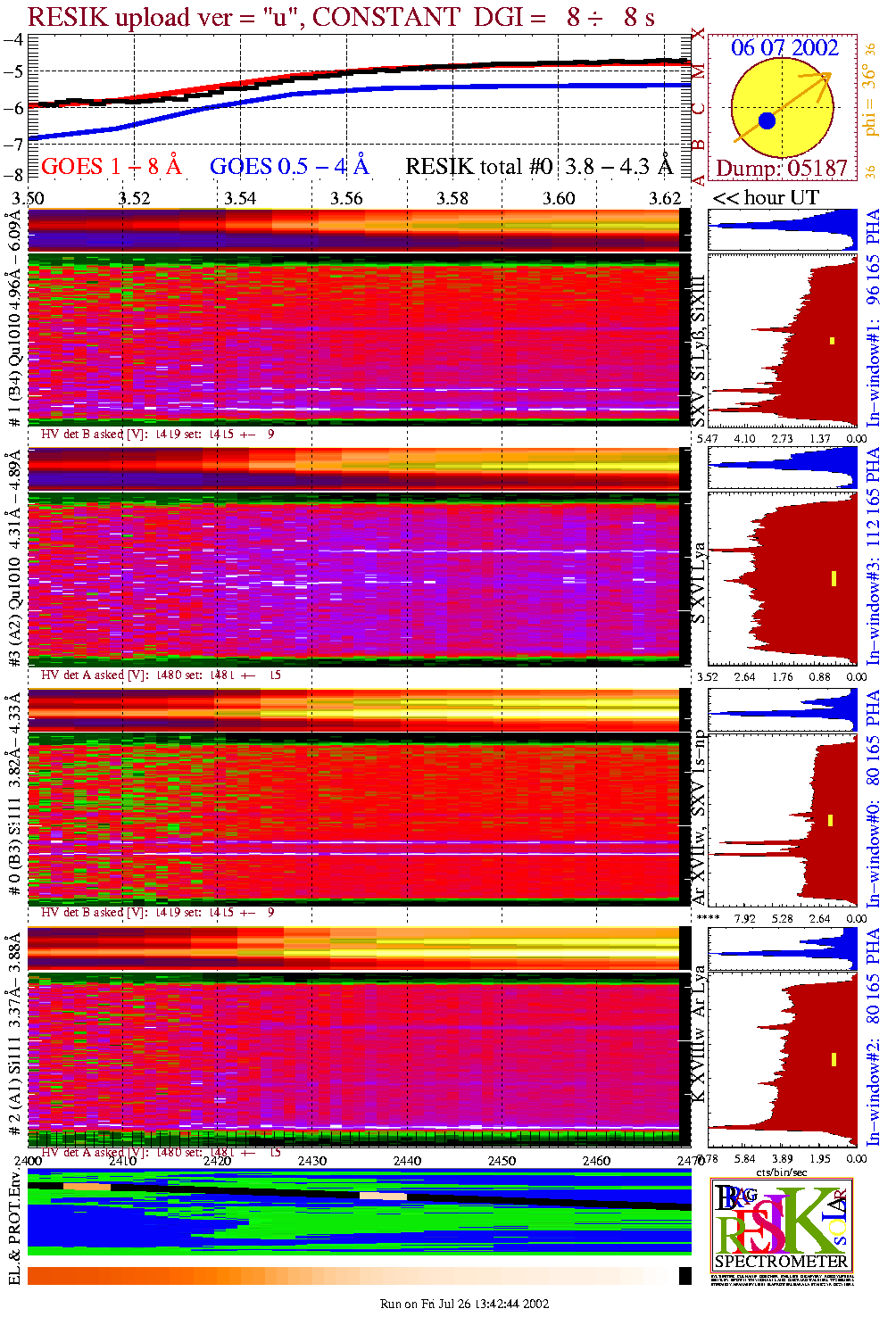The height and width of the screenshot is (1317, 896).
Task: Click the yellow marker in In-window#1 histogram
Action: (x=833, y=340)
